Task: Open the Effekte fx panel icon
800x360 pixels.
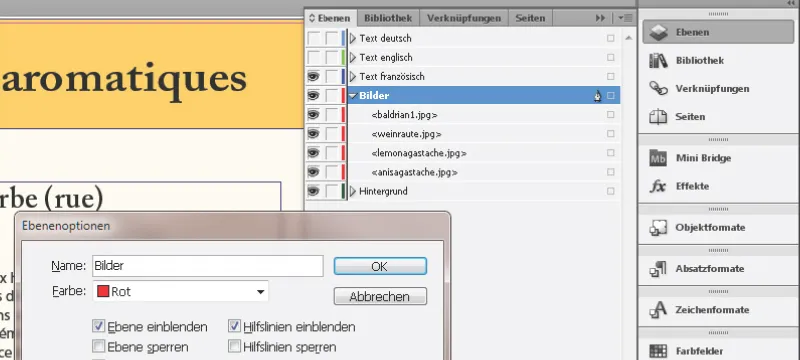Action: tap(658, 186)
